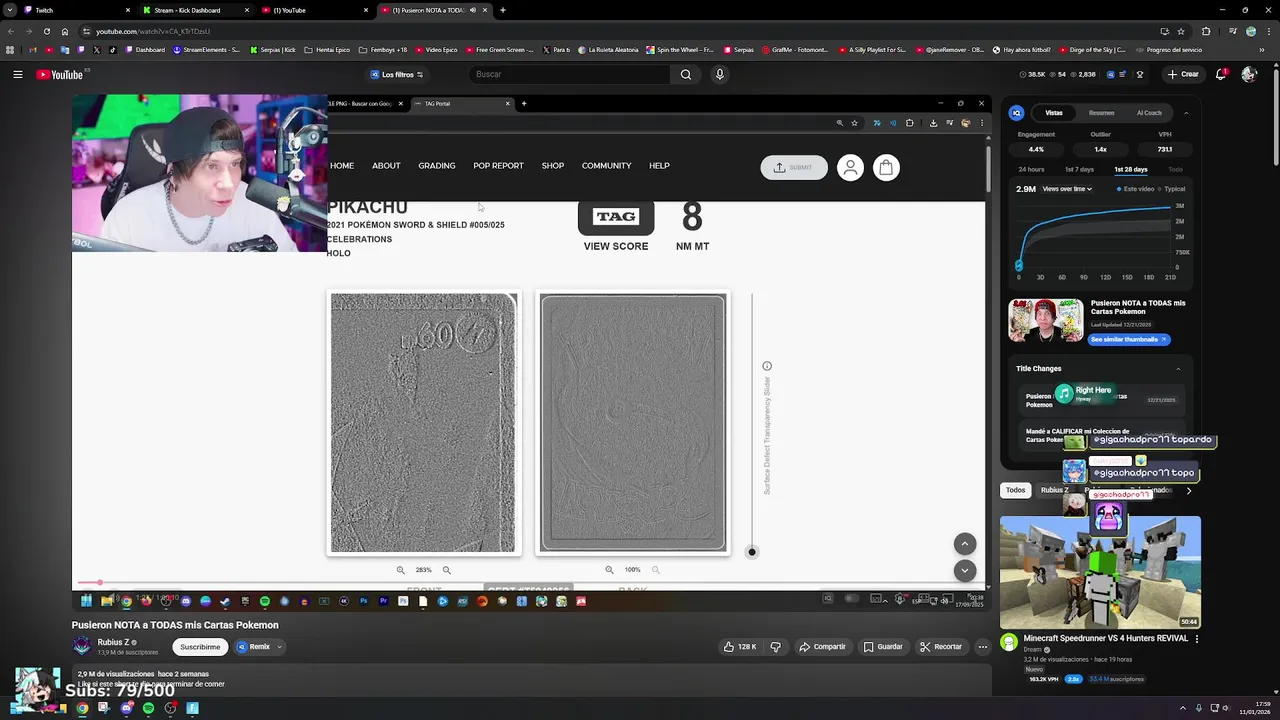
Task: Click the Rubius Z channel avatar
Action: [82, 646]
